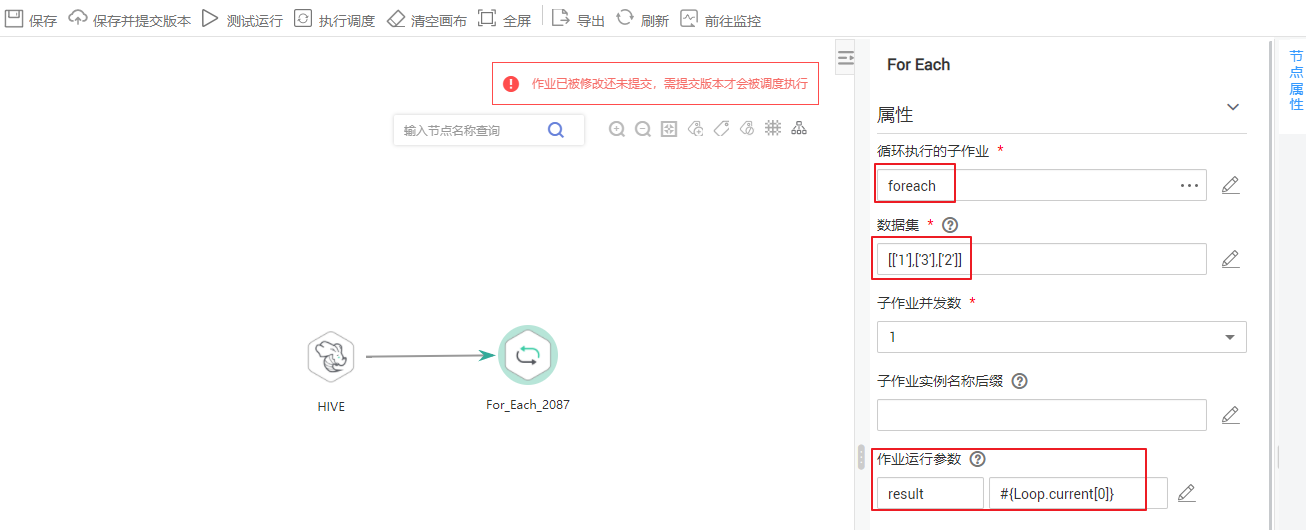Click the result parameter name field
1306x530 pixels.
coord(931,493)
